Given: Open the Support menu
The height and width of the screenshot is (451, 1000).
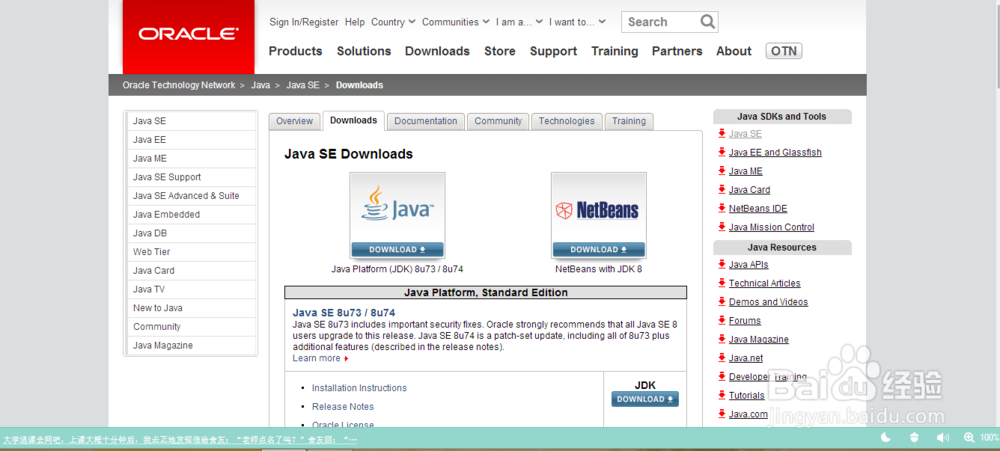Looking at the screenshot, I should (x=553, y=51).
